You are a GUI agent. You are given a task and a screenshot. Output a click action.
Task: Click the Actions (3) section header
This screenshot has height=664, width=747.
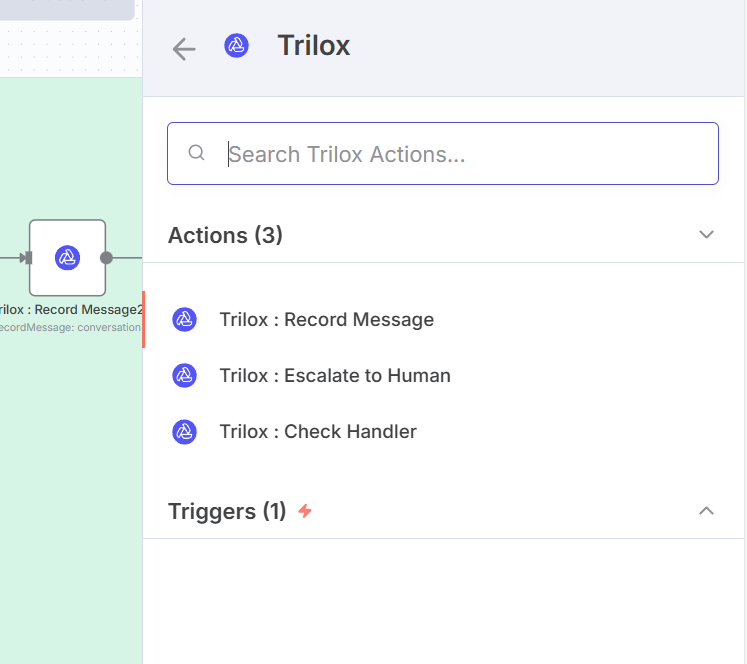pos(226,235)
